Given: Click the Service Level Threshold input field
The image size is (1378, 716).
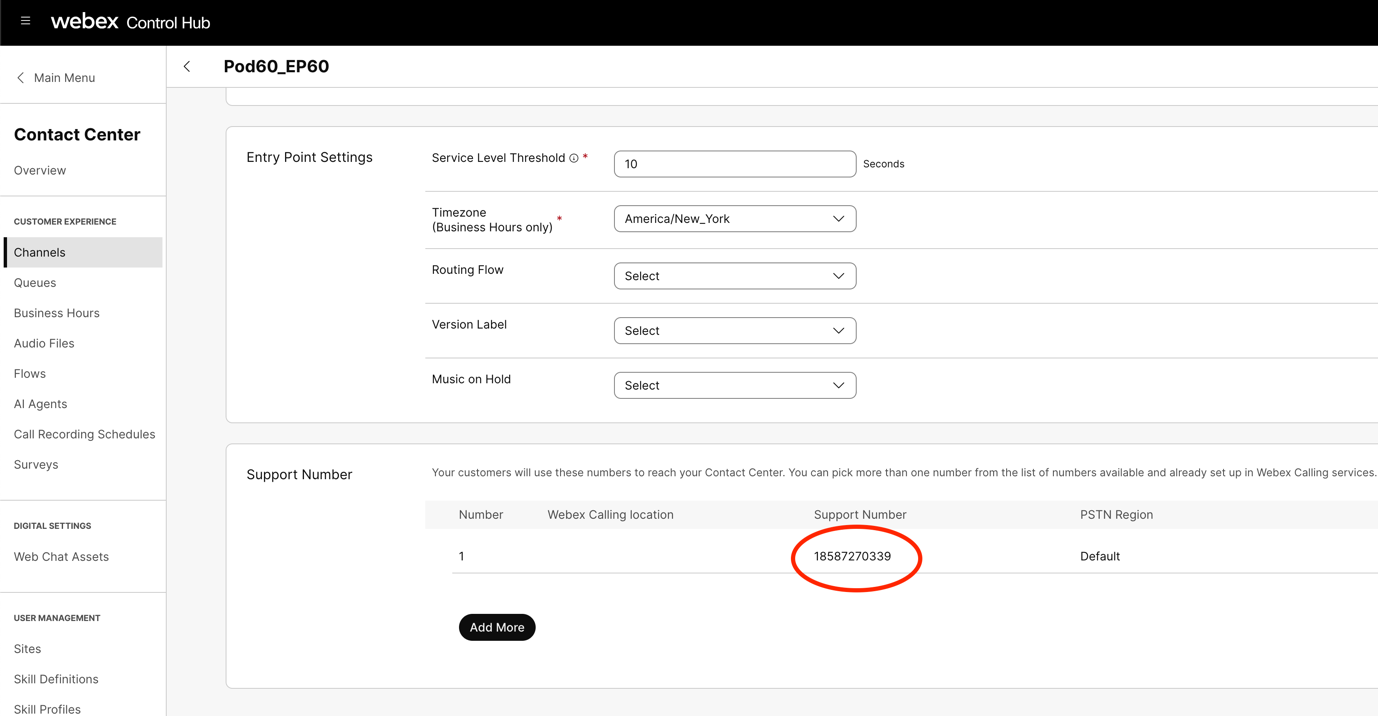Looking at the screenshot, I should [734, 164].
